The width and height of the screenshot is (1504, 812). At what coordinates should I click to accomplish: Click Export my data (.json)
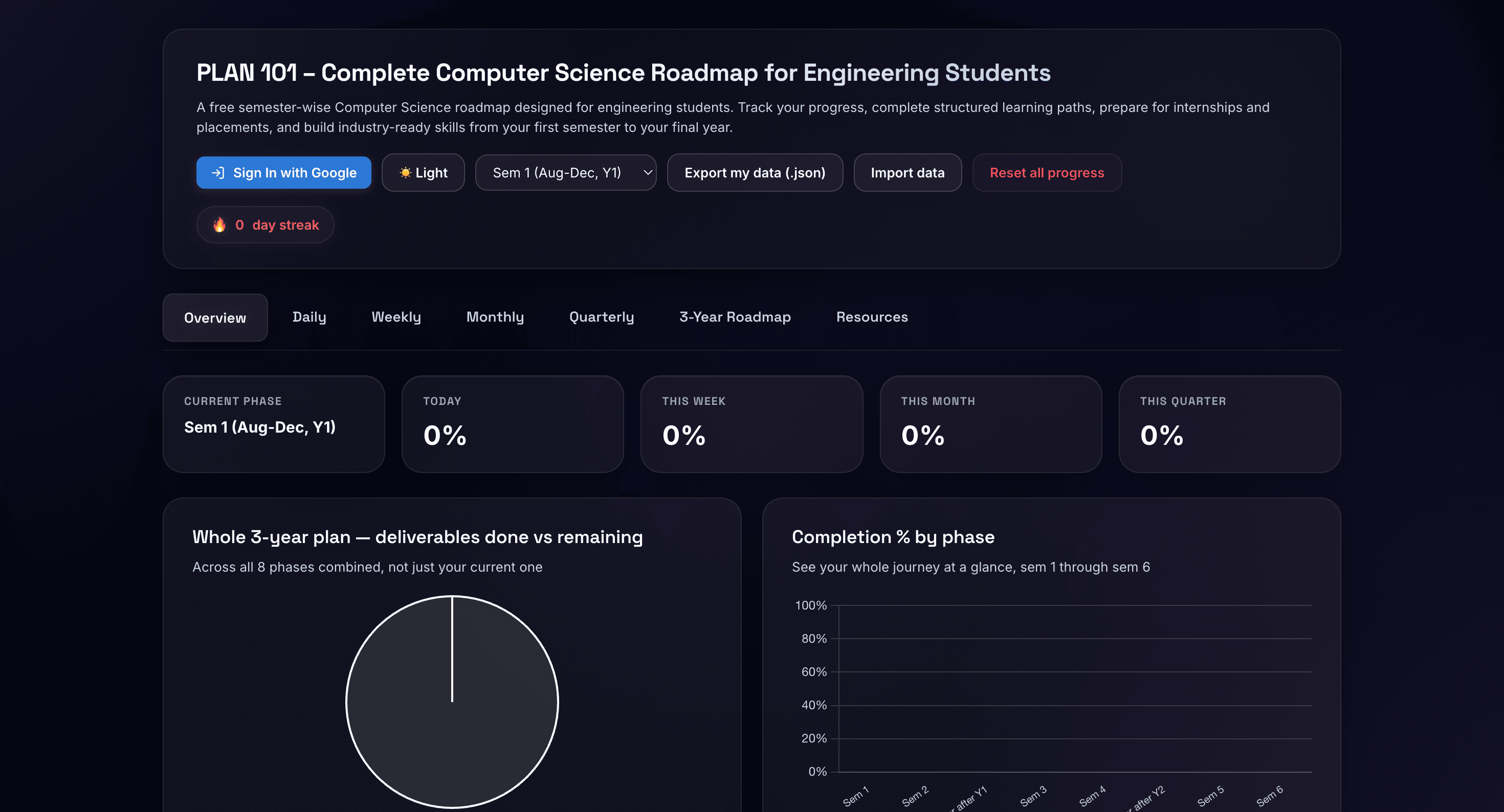click(755, 173)
